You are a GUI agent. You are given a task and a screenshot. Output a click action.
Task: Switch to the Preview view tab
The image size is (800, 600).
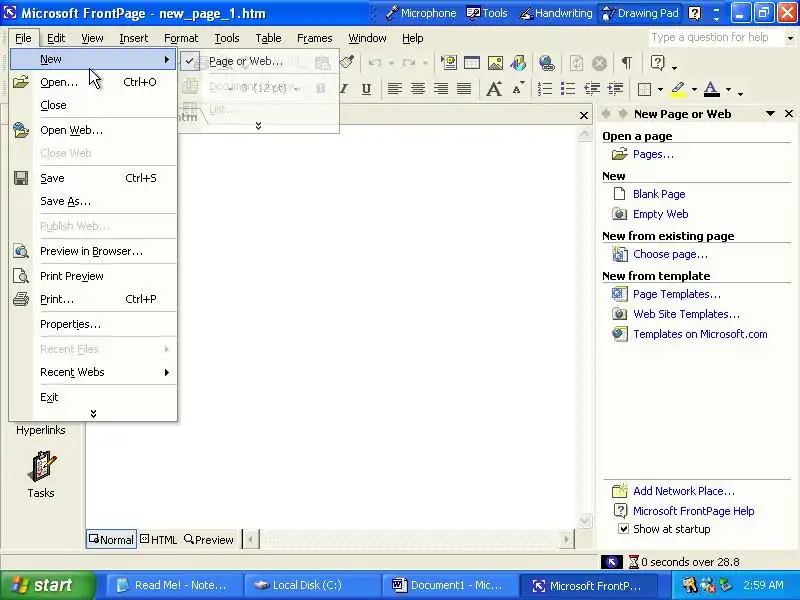coord(209,539)
